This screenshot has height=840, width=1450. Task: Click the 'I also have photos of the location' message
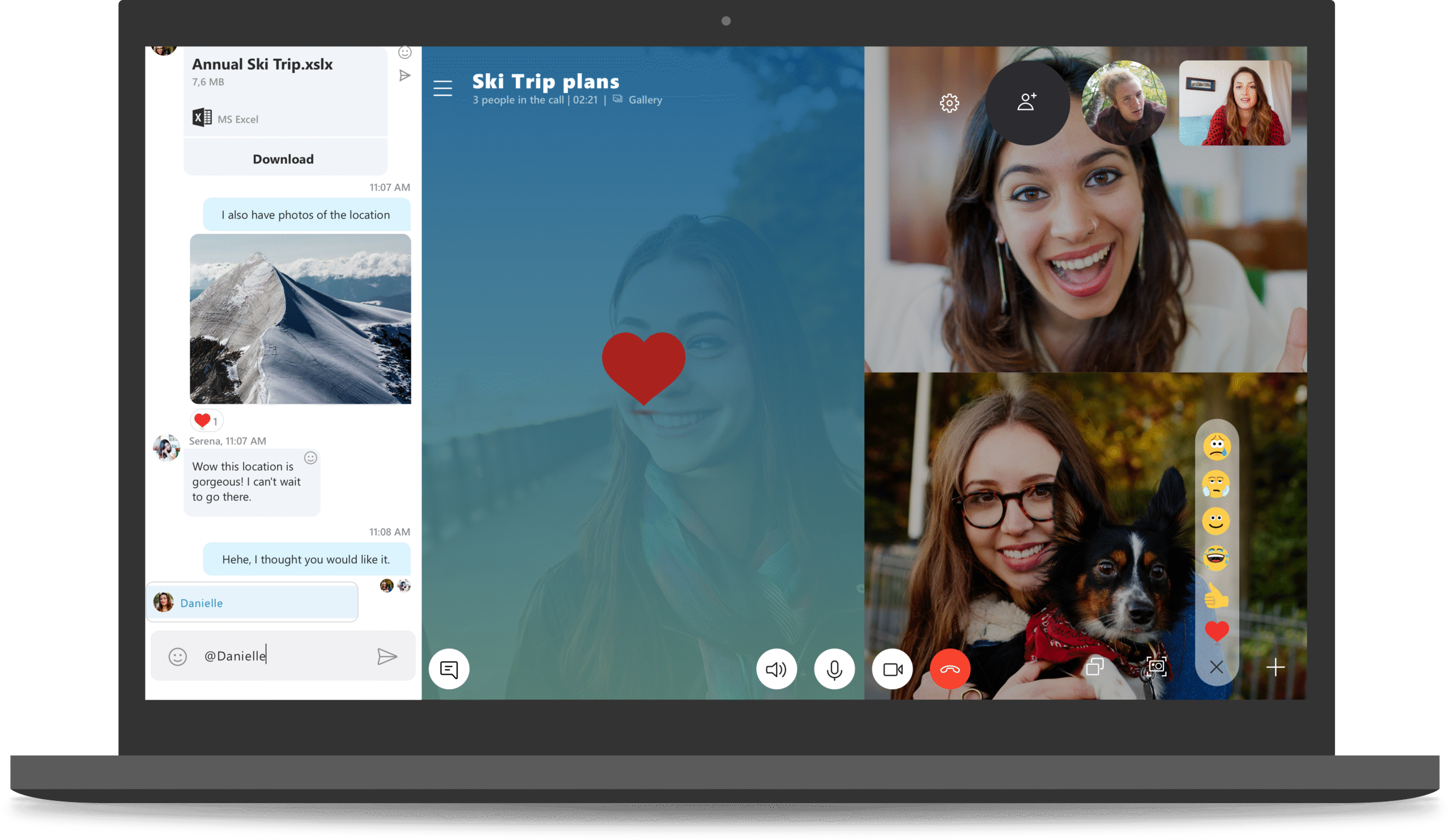click(306, 214)
